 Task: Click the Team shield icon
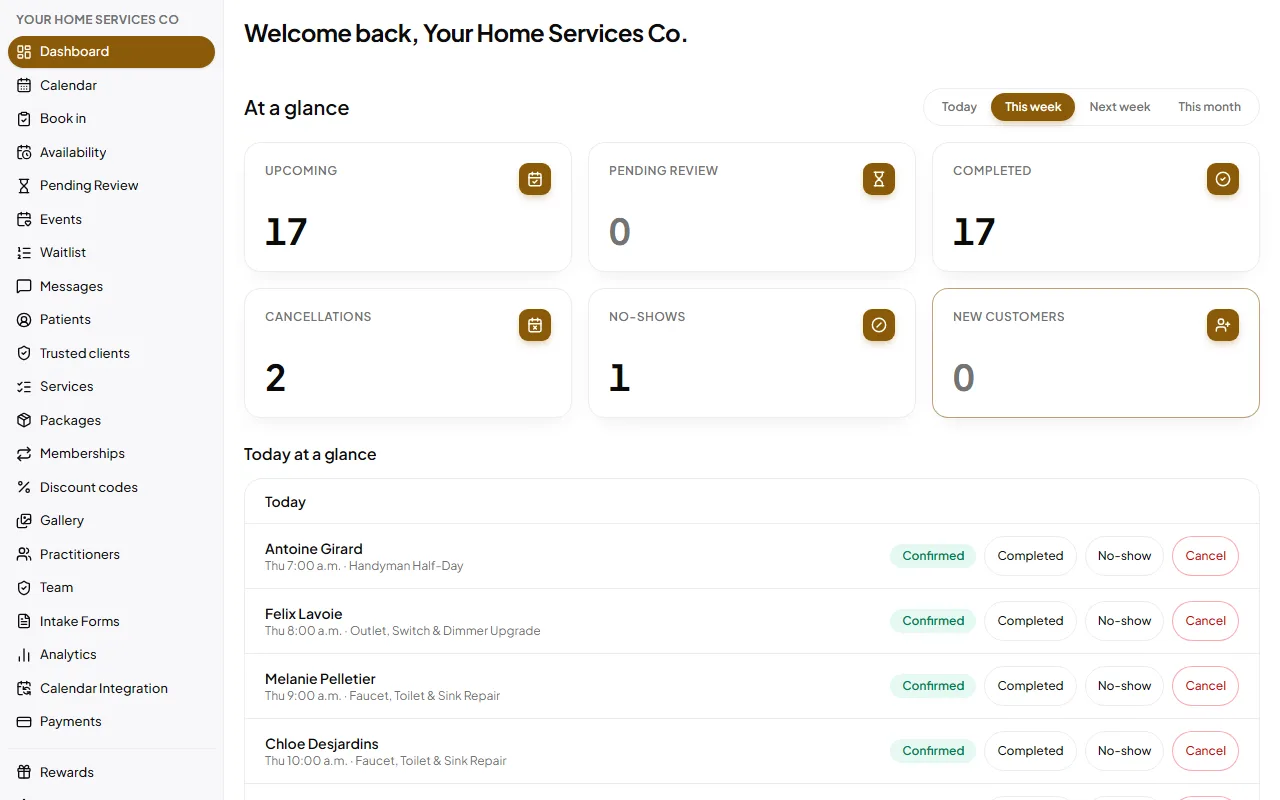pos(24,588)
